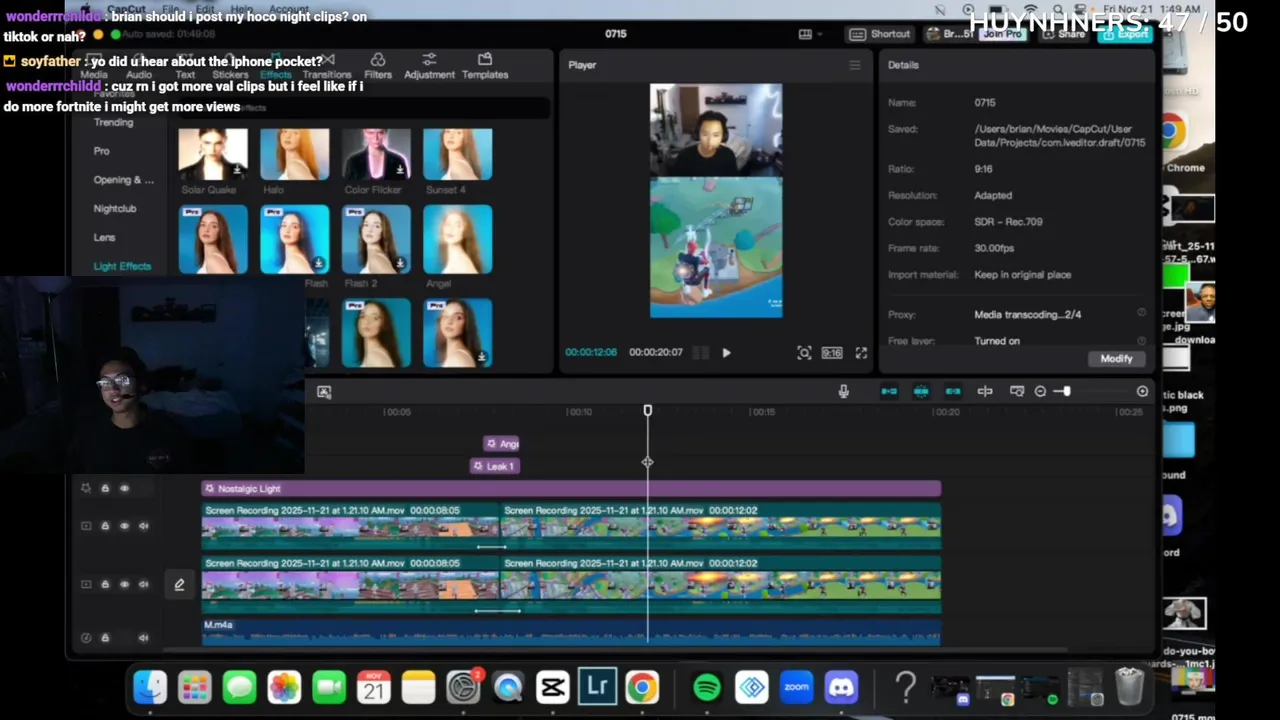This screenshot has width=1280, height=720.
Task: Click the Shortcut button in top bar
Action: click(x=879, y=34)
